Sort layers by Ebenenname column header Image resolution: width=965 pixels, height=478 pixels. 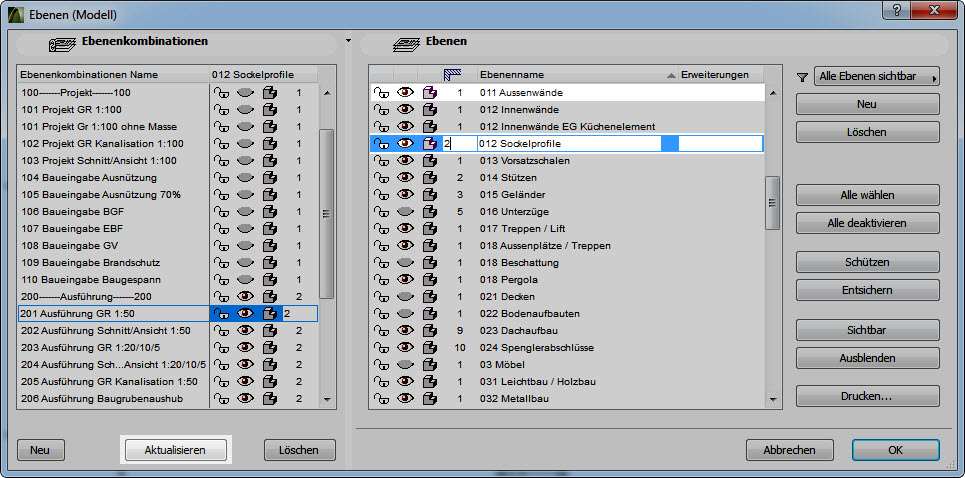577,74
